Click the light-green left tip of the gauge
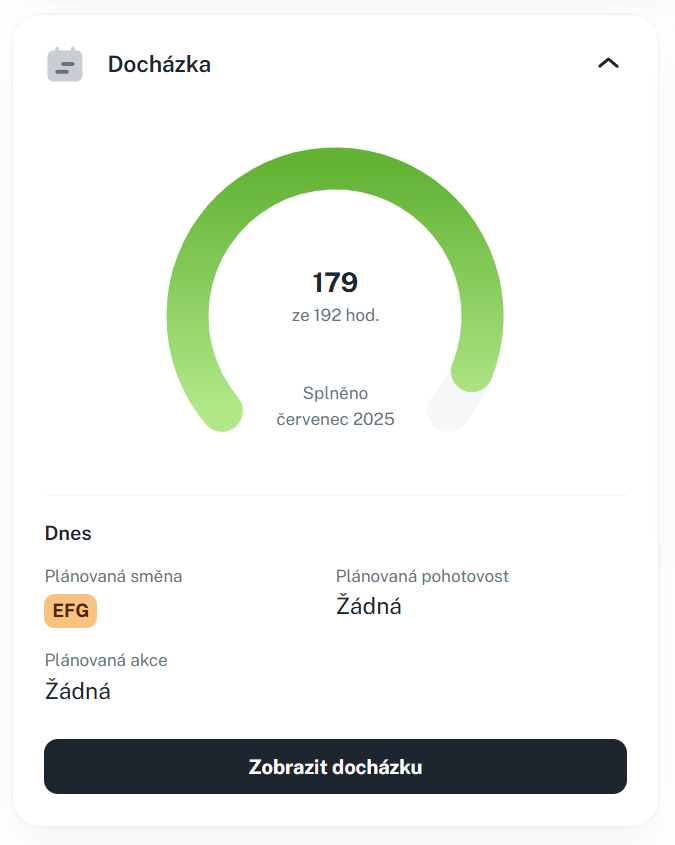This screenshot has width=675, height=845. tap(221, 410)
